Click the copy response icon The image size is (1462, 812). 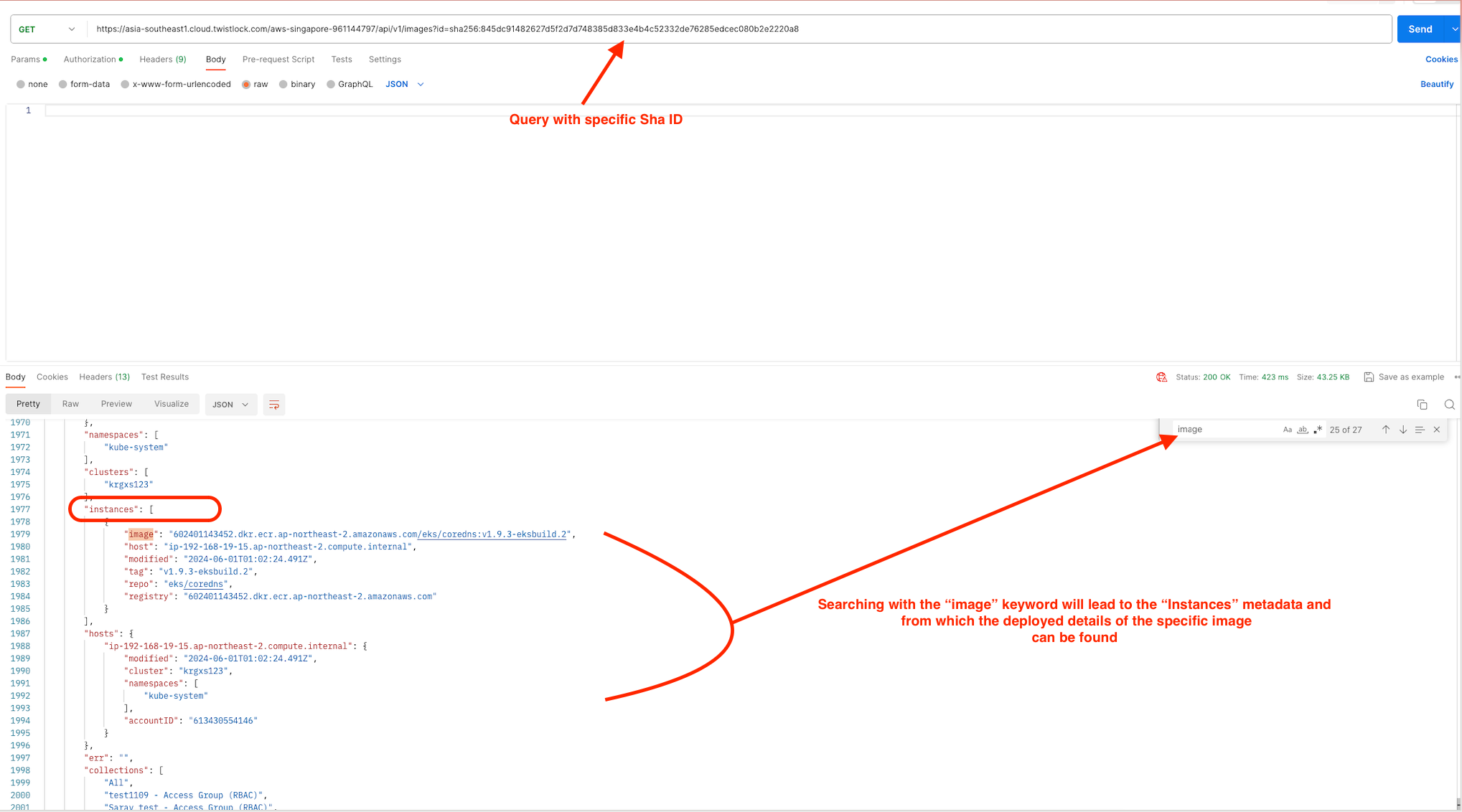1422,405
